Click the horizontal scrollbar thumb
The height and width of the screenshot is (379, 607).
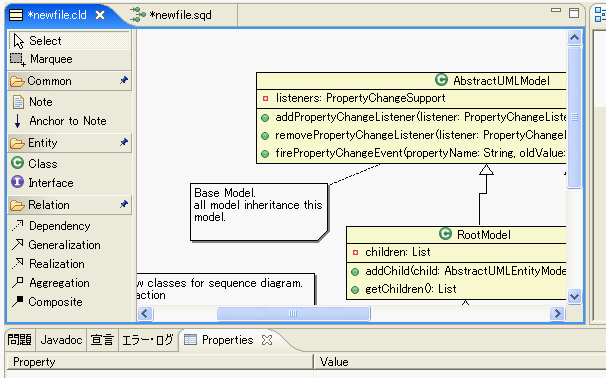(x=293, y=313)
